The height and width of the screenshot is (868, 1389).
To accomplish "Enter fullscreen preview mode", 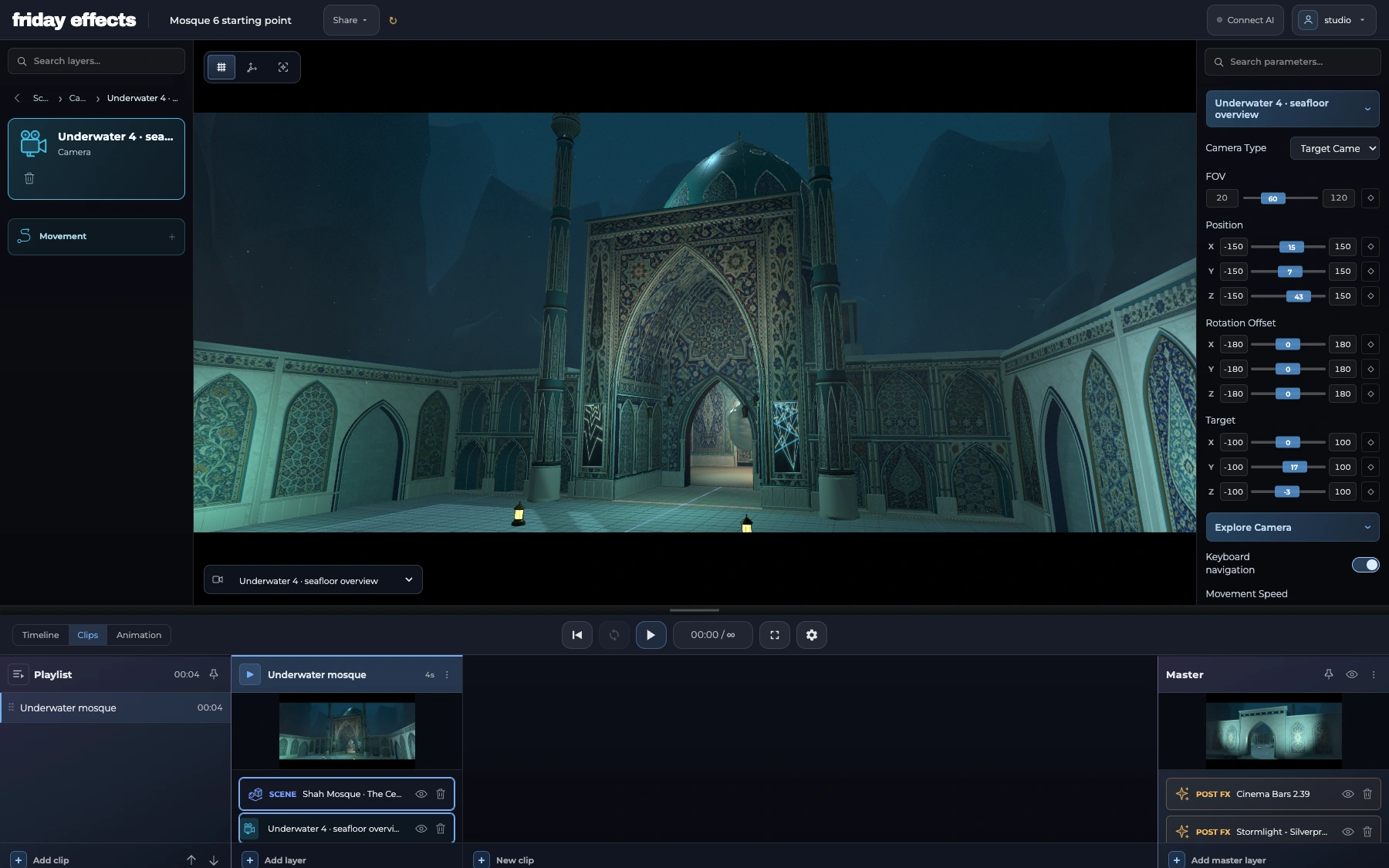I will 775,635.
